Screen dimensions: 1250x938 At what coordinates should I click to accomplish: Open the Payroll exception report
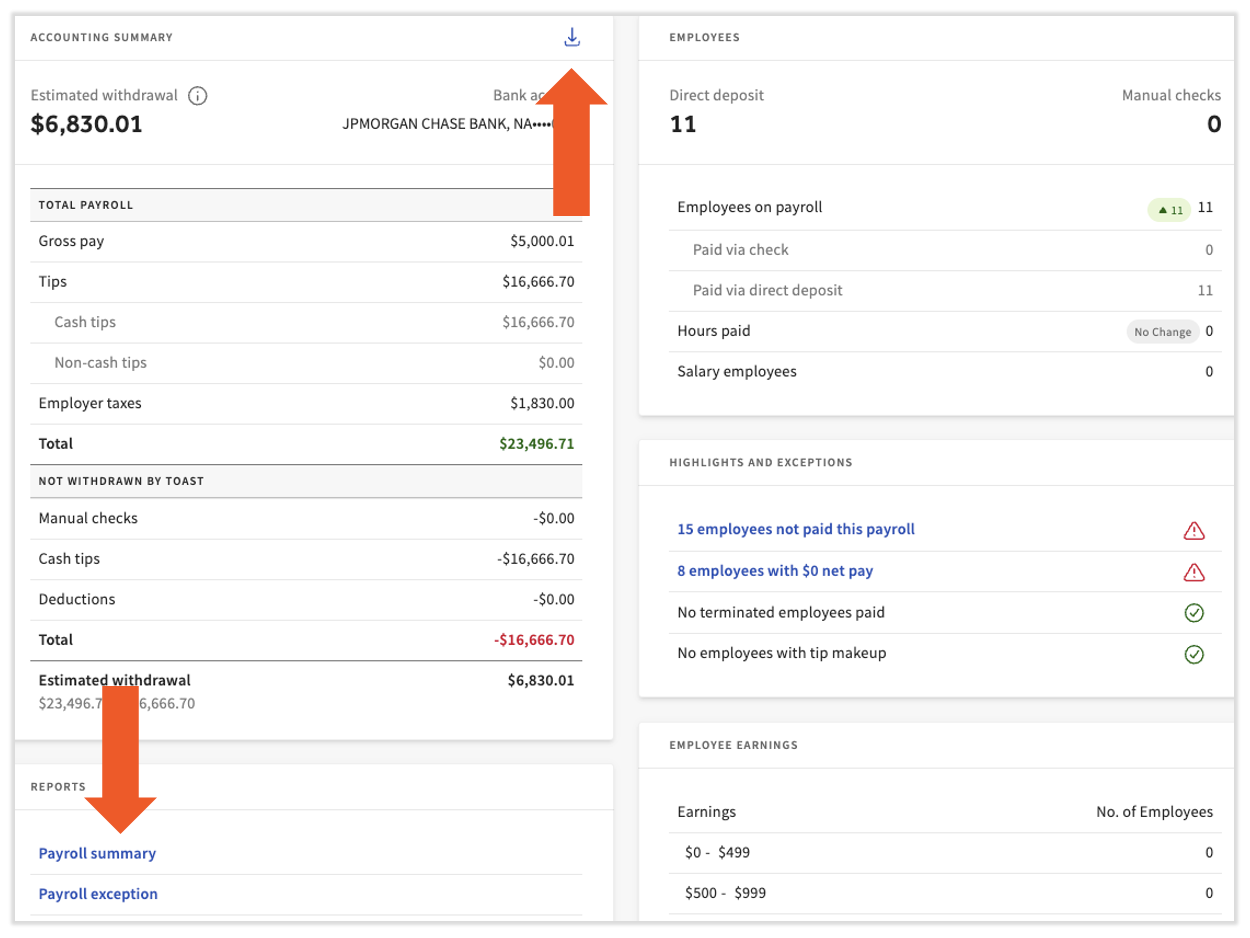98,894
